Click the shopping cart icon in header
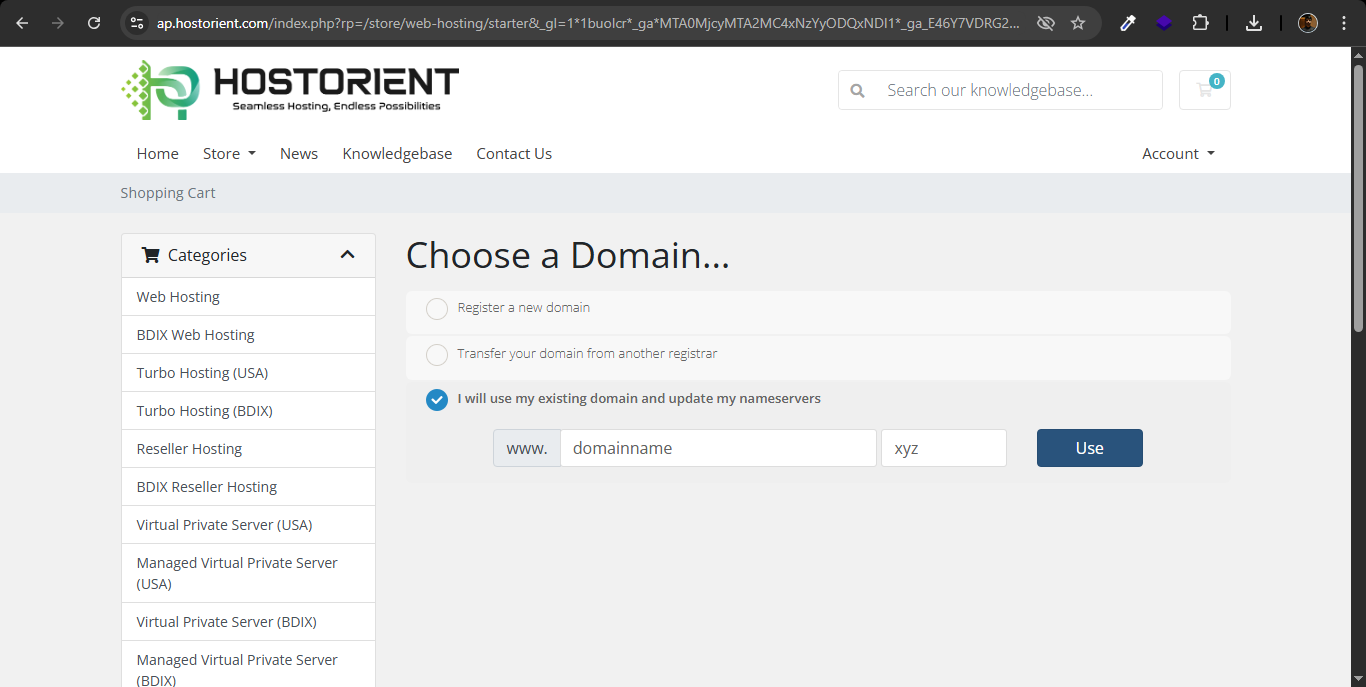Viewport: 1366px width, 687px height. tap(1204, 90)
